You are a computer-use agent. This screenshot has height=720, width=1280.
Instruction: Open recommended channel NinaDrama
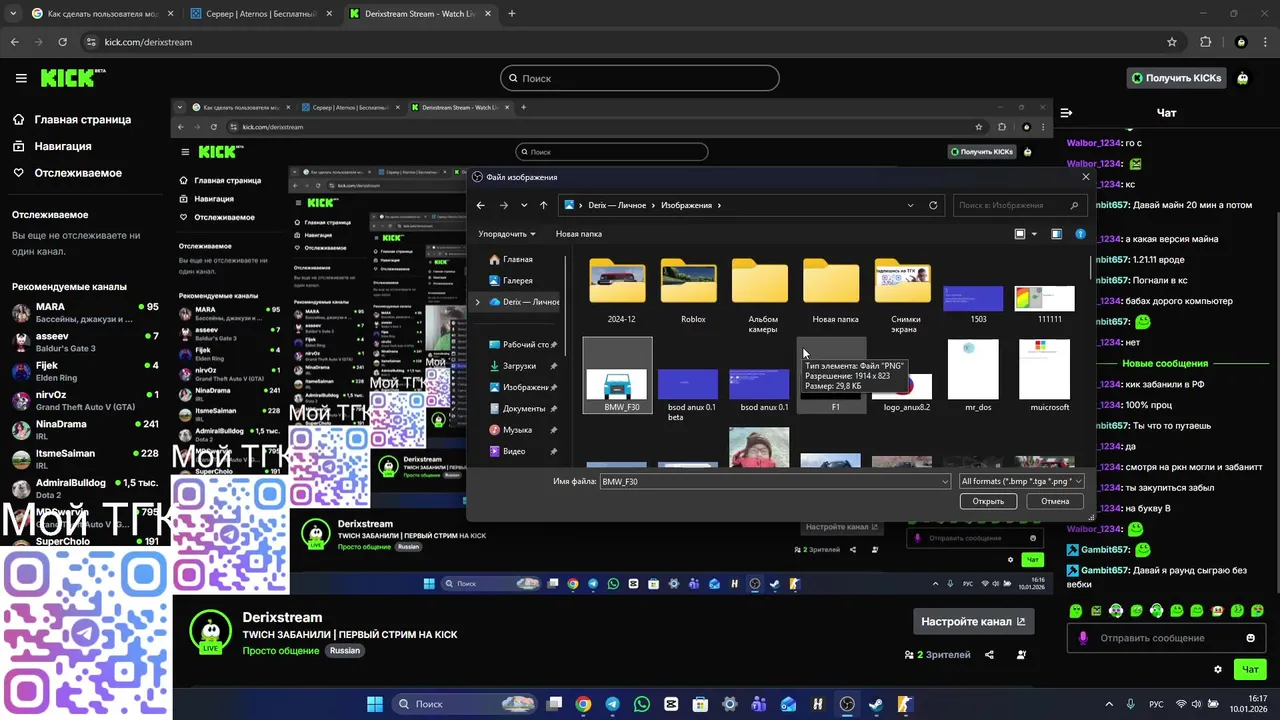(85, 429)
